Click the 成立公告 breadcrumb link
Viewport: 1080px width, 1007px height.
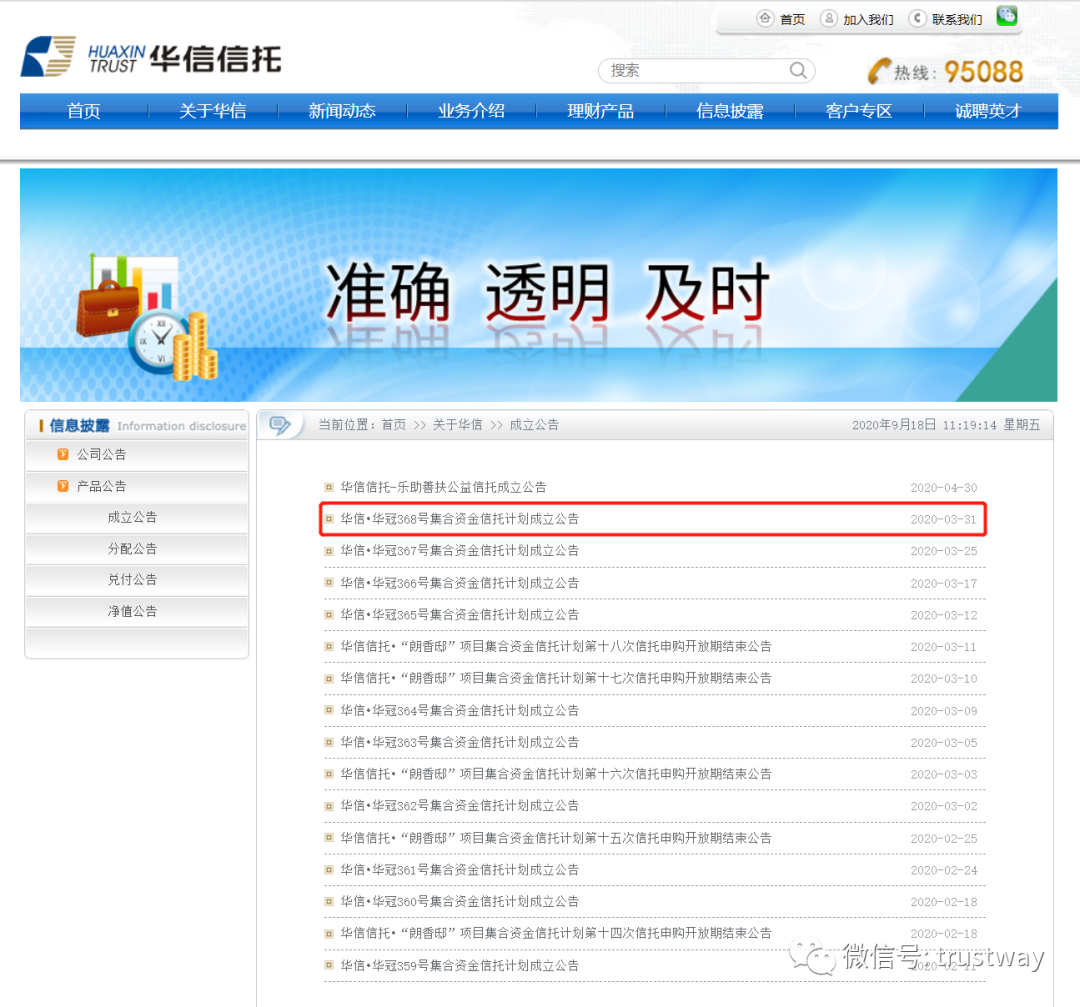coord(534,425)
